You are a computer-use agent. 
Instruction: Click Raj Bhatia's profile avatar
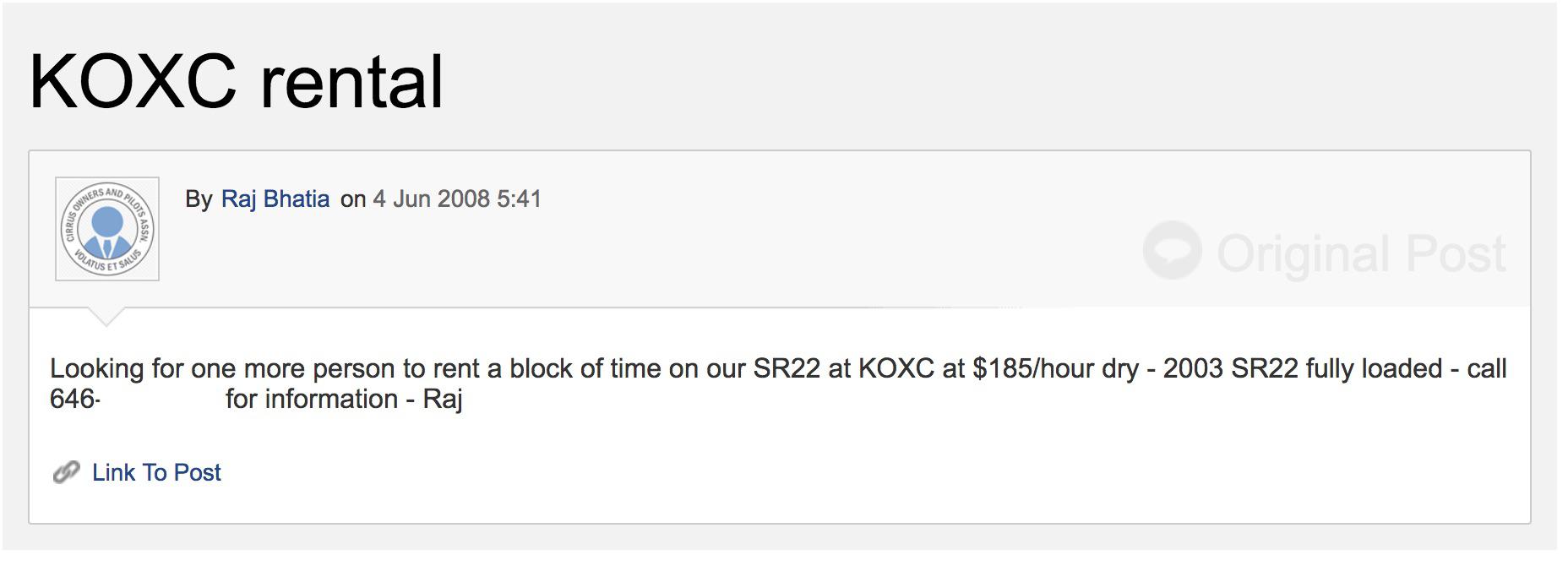(x=107, y=229)
